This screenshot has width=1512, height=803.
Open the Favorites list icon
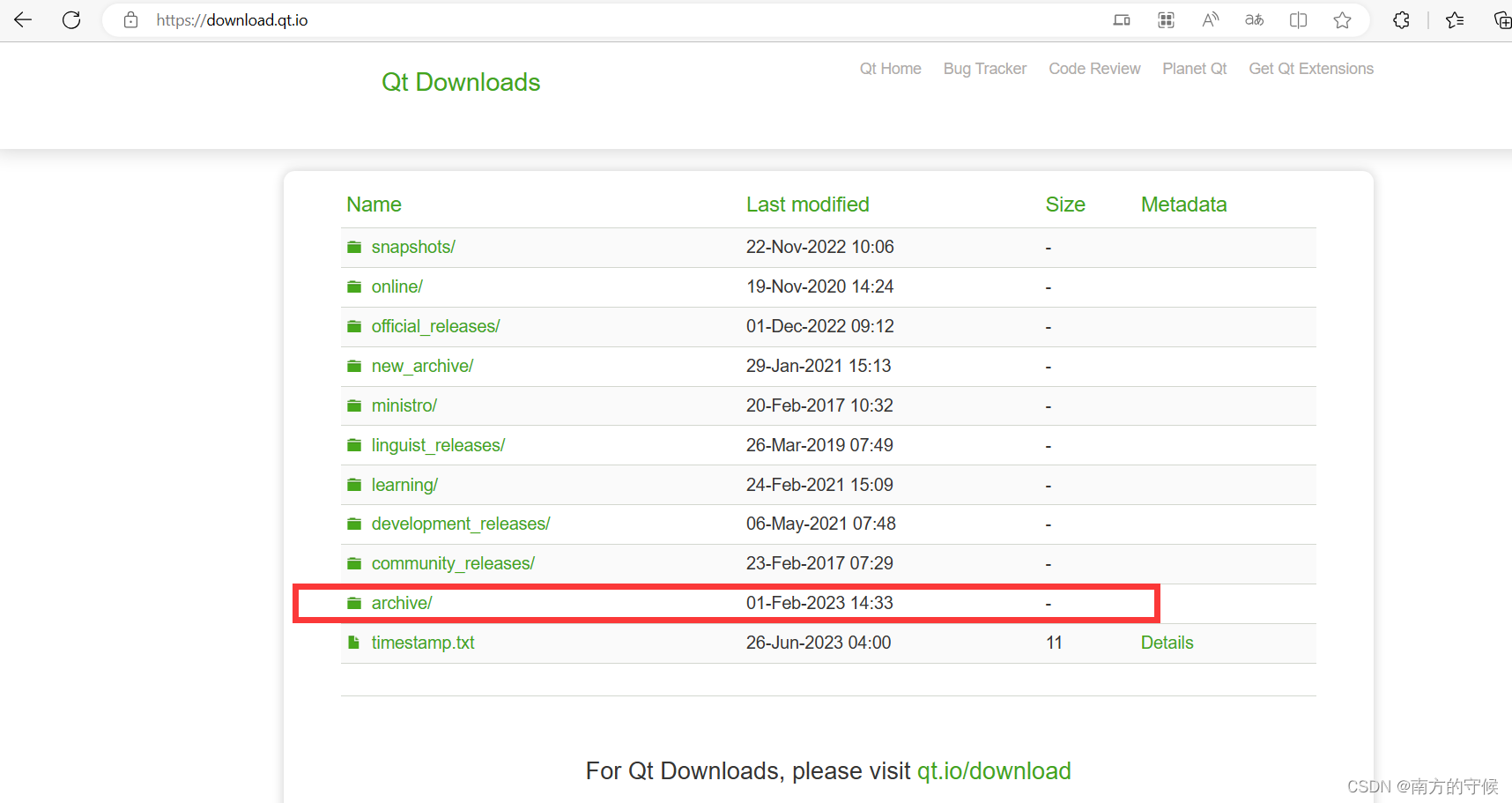tap(1455, 19)
